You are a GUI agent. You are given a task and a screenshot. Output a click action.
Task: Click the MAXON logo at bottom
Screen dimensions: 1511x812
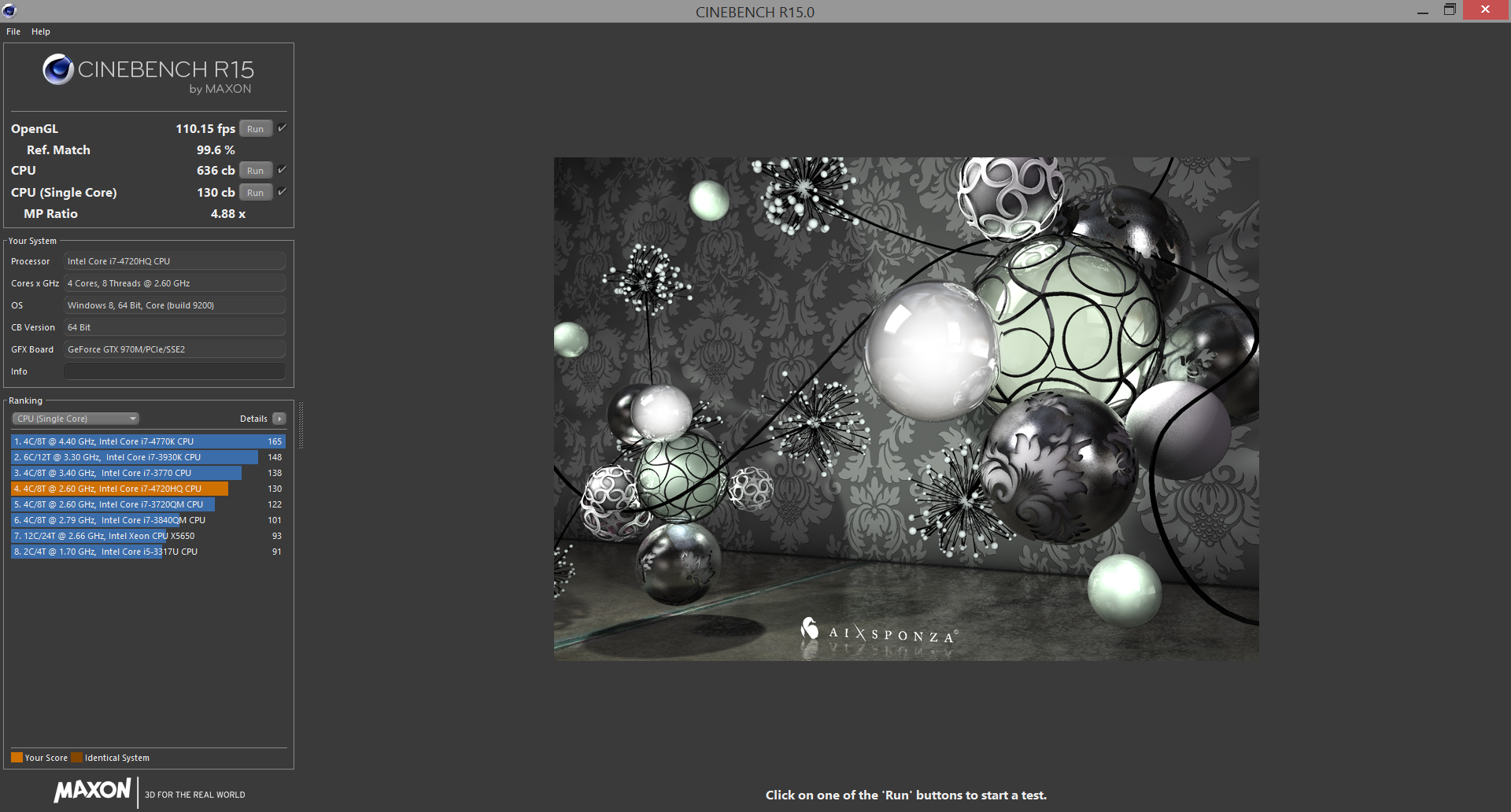(x=93, y=791)
